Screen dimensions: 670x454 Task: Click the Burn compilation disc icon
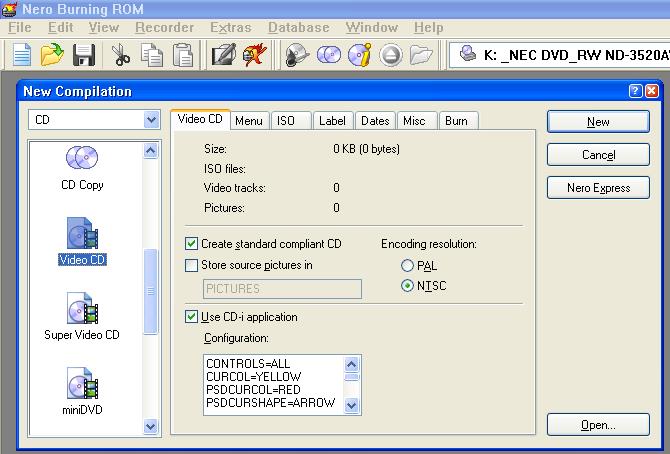(297, 55)
